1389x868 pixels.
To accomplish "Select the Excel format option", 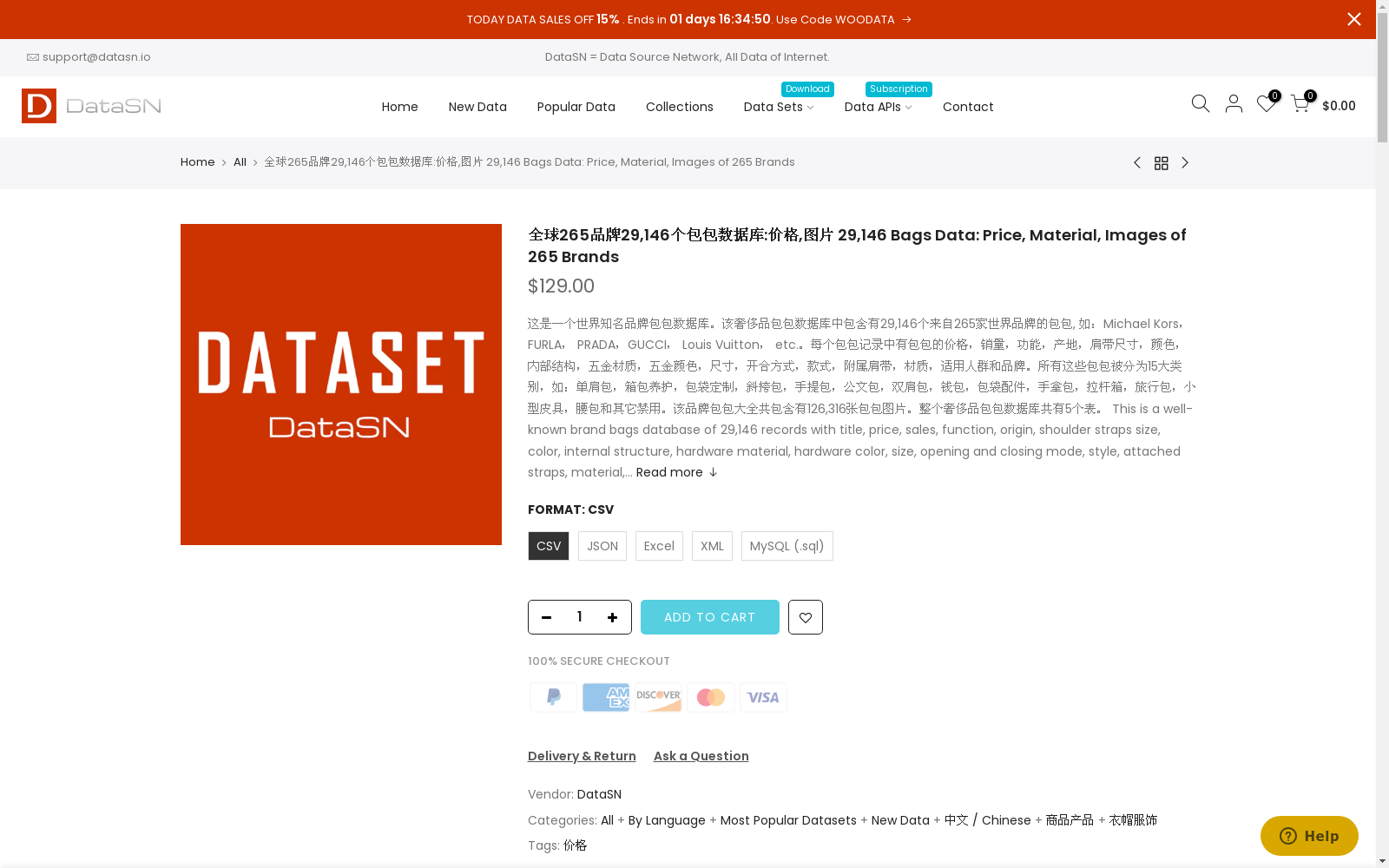I will pos(659,546).
